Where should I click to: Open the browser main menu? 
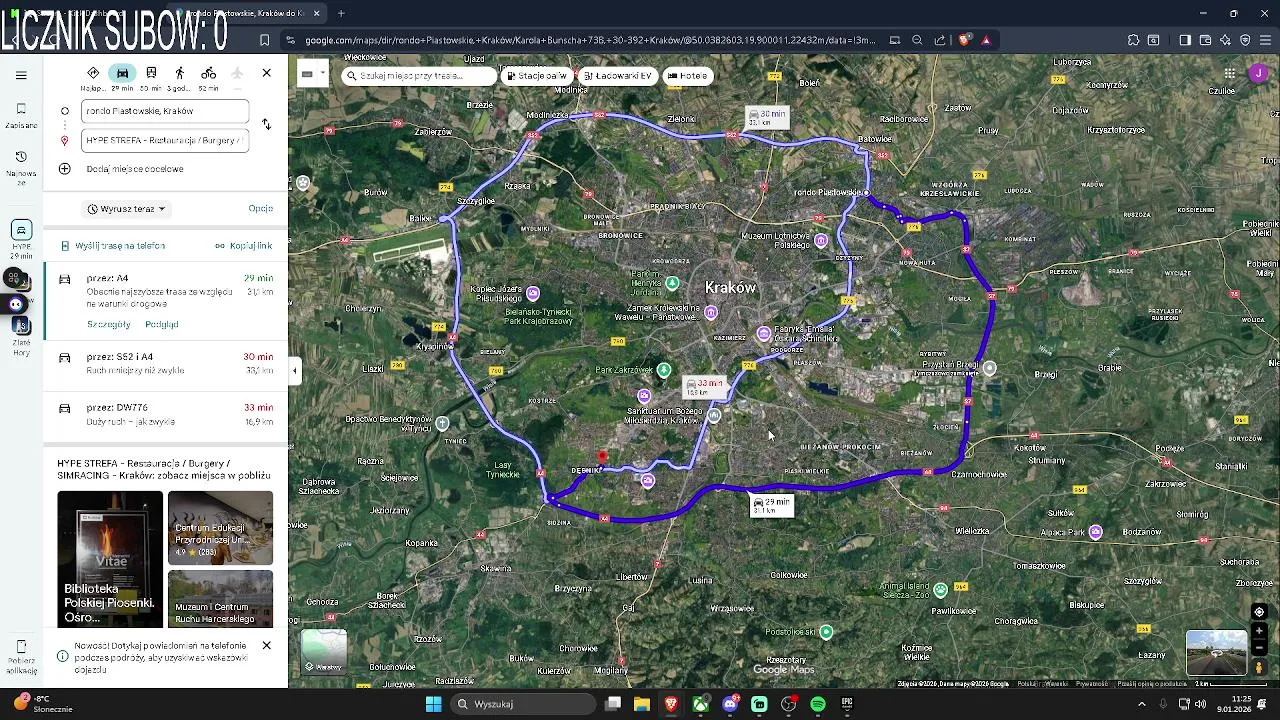[x=1266, y=40]
